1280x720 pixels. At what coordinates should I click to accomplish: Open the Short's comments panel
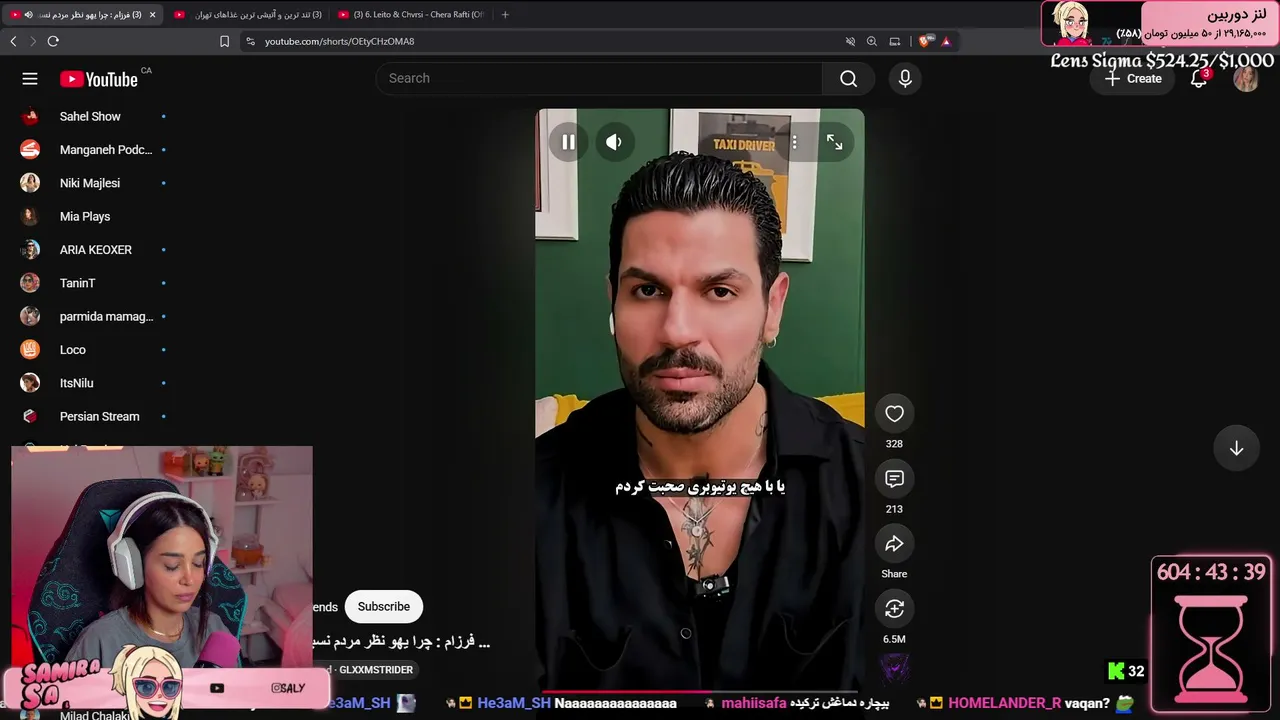click(x=894, y=479)
